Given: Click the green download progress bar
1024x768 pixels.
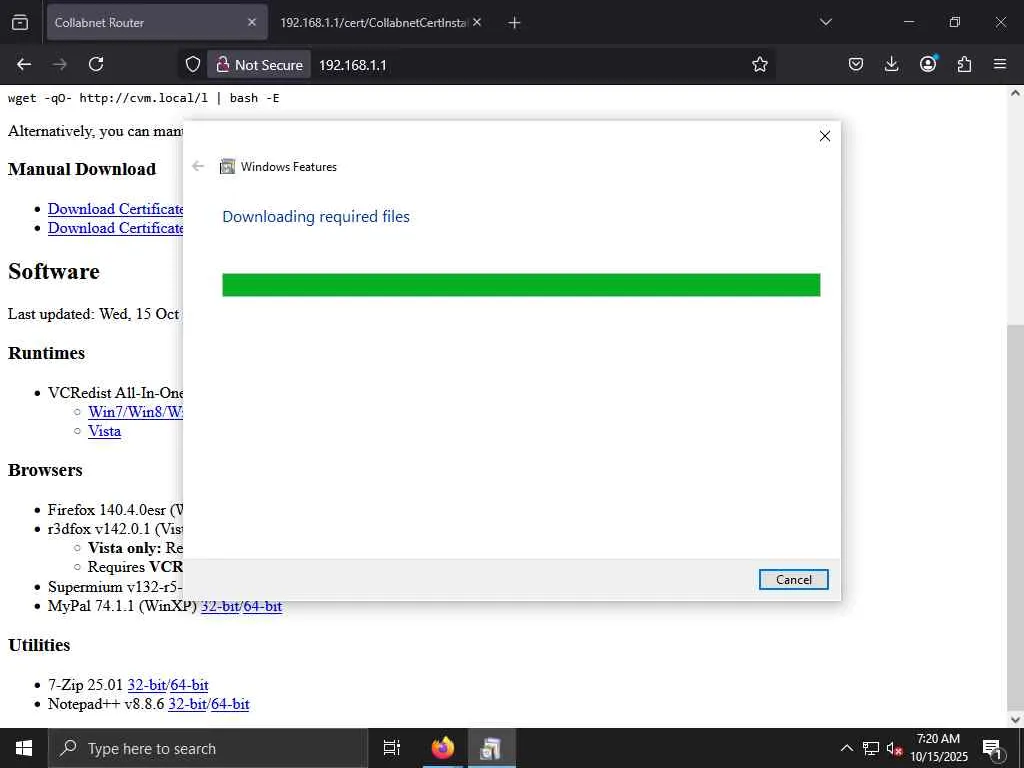Looking at the screenshot, I should [x=521, y=285].
